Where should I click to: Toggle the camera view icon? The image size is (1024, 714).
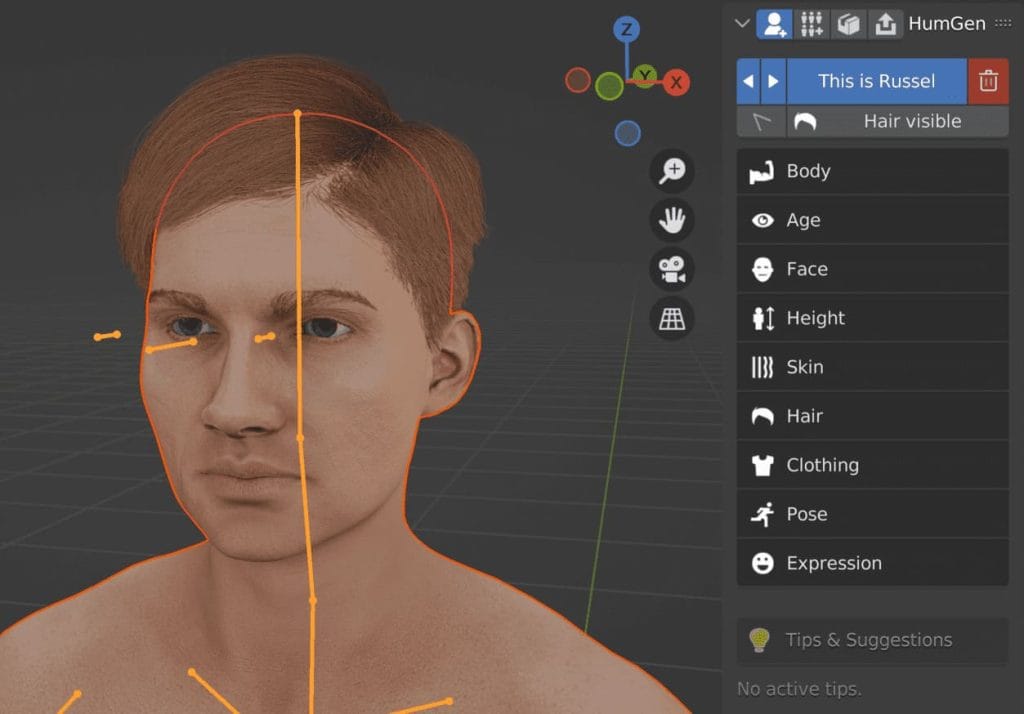[x=672, y=268]
